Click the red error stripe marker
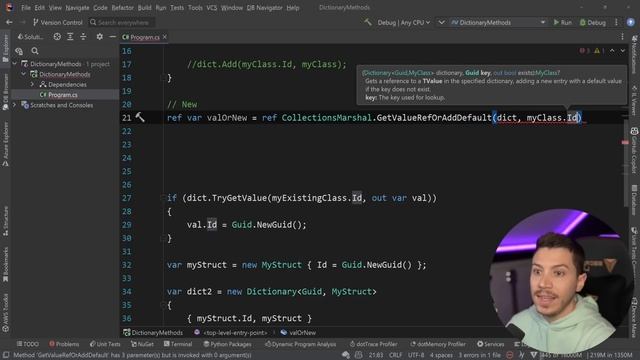 625,142
